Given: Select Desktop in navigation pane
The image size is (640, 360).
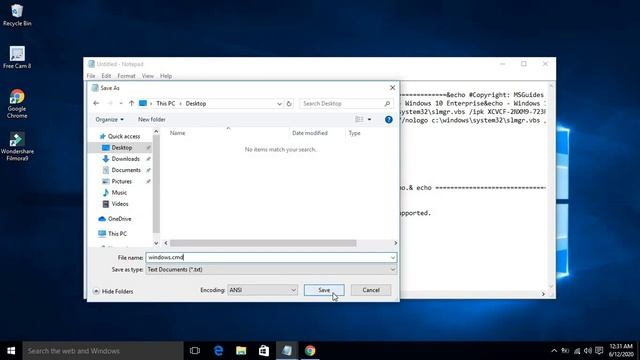Looking at the screenshot, I should (121, 148).
